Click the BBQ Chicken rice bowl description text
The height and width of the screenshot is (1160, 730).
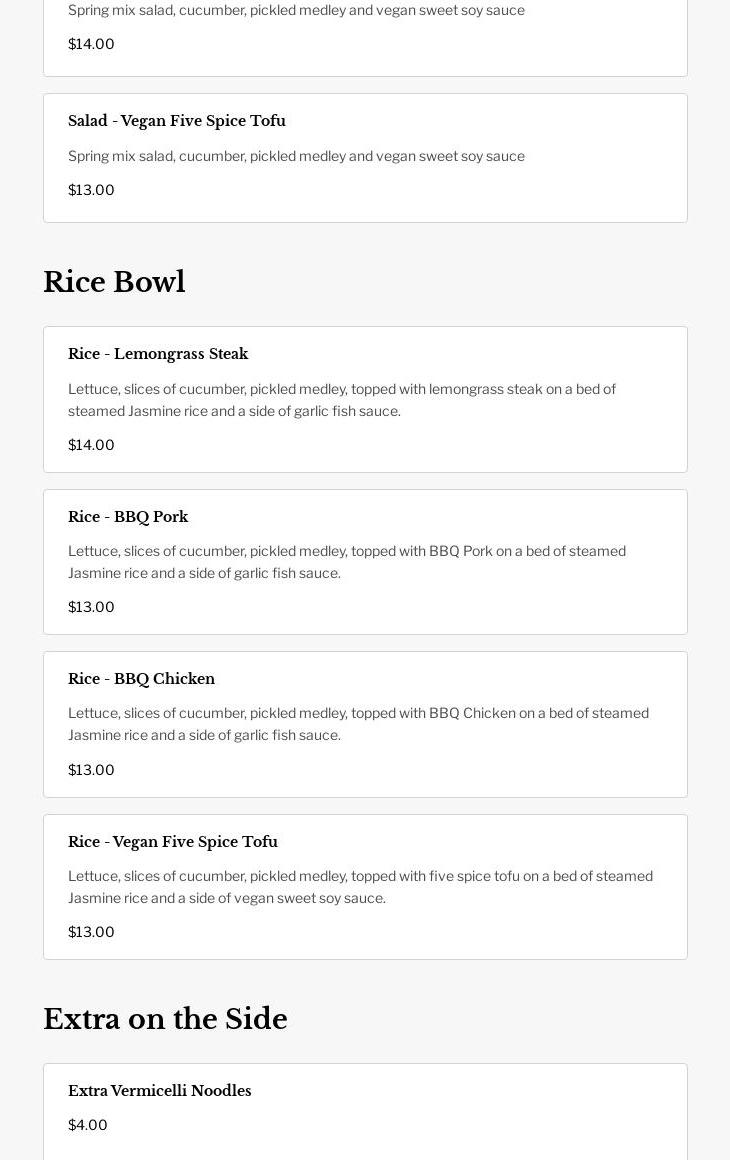coord(358,724)
